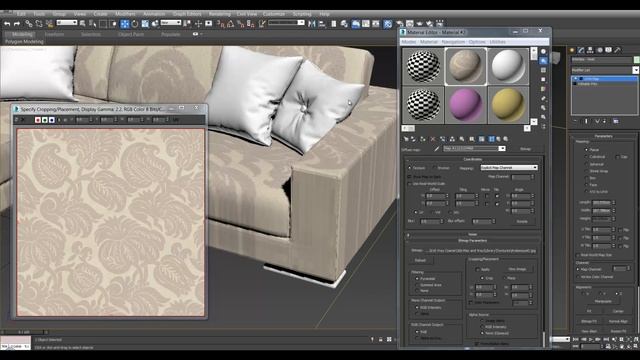Screen dimensions: 640x360
Task: Open Modes menu in Material Editor
Action: click(x=409, y=42)
